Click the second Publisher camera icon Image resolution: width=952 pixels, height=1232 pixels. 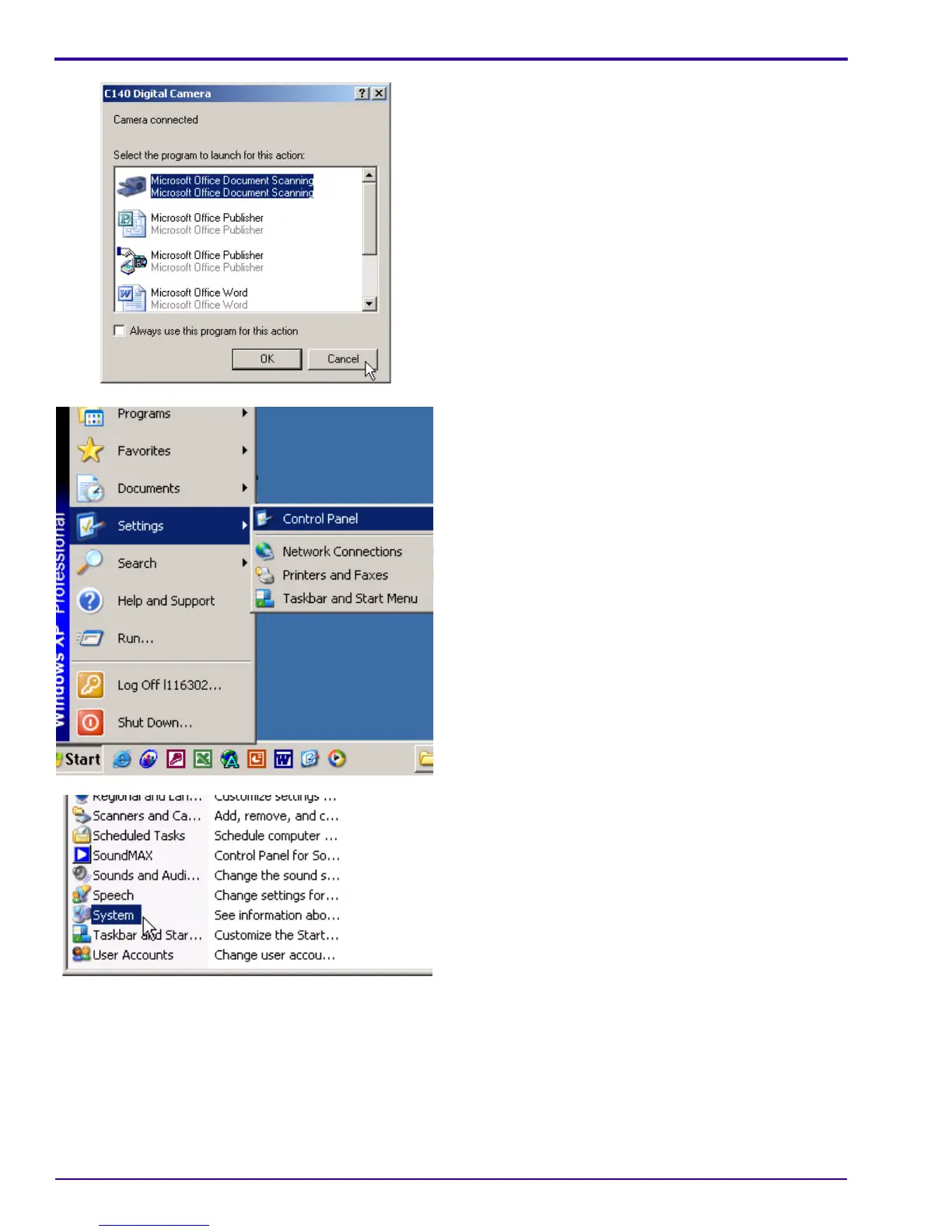coord(131,261)
